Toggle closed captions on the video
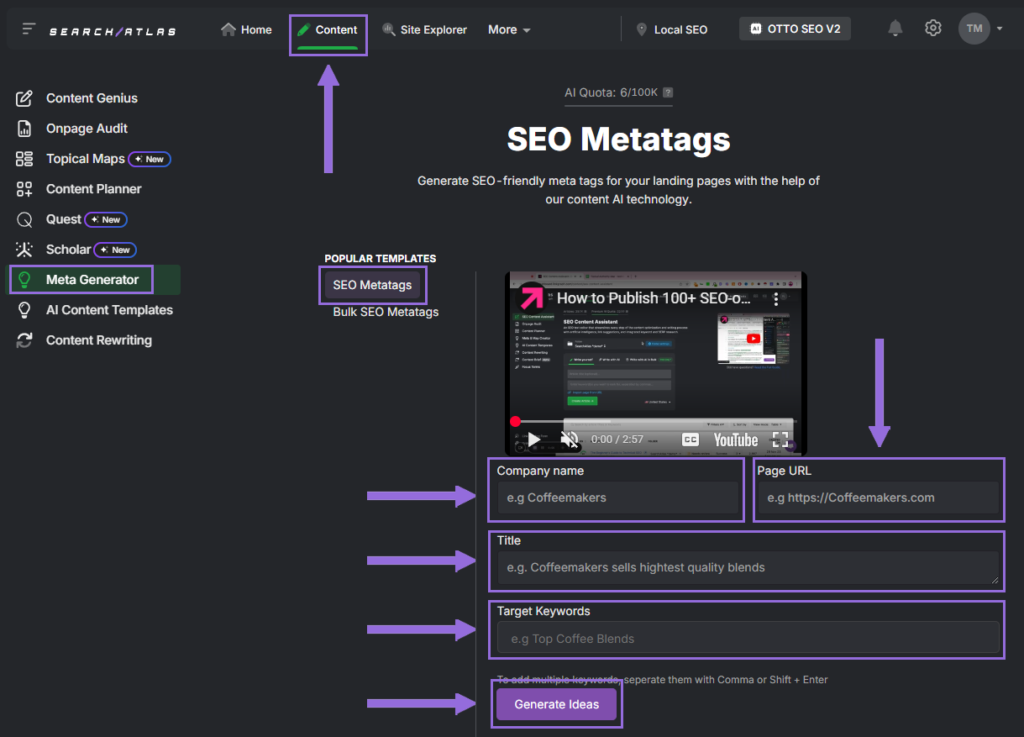 (x=690, y=439)
